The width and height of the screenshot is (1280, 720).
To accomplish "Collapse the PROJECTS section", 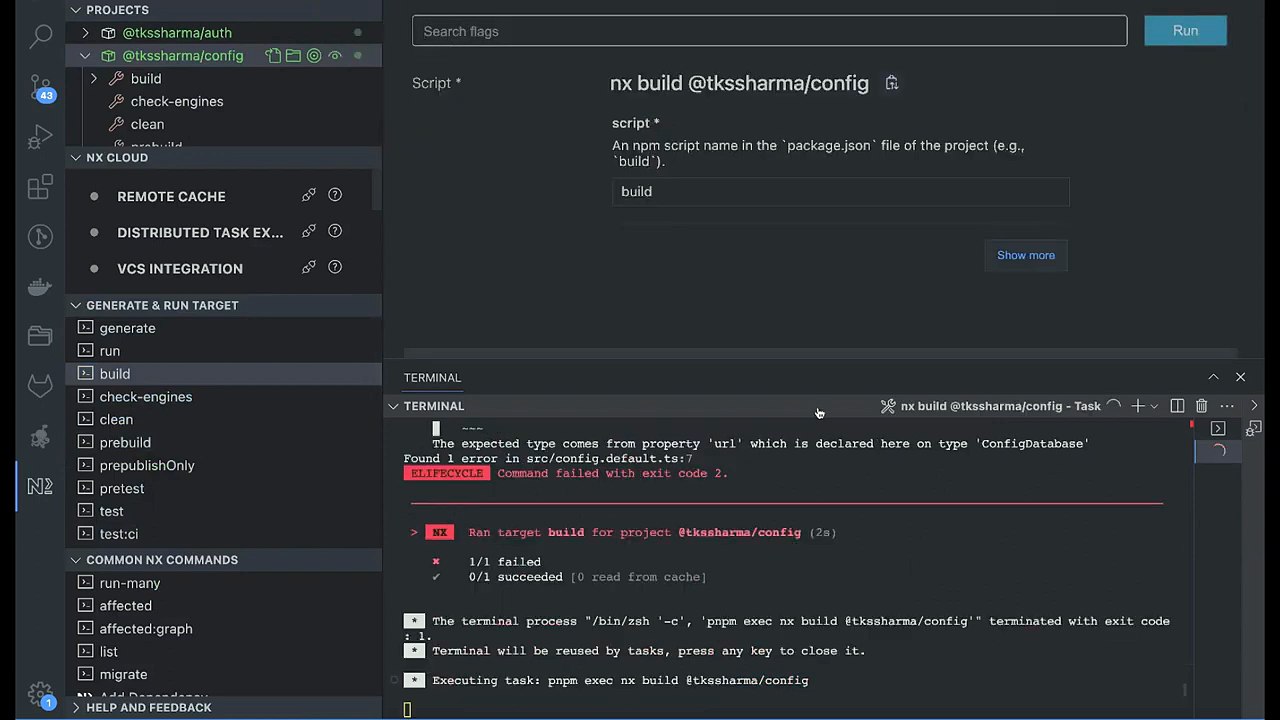I will pos(75,10).
